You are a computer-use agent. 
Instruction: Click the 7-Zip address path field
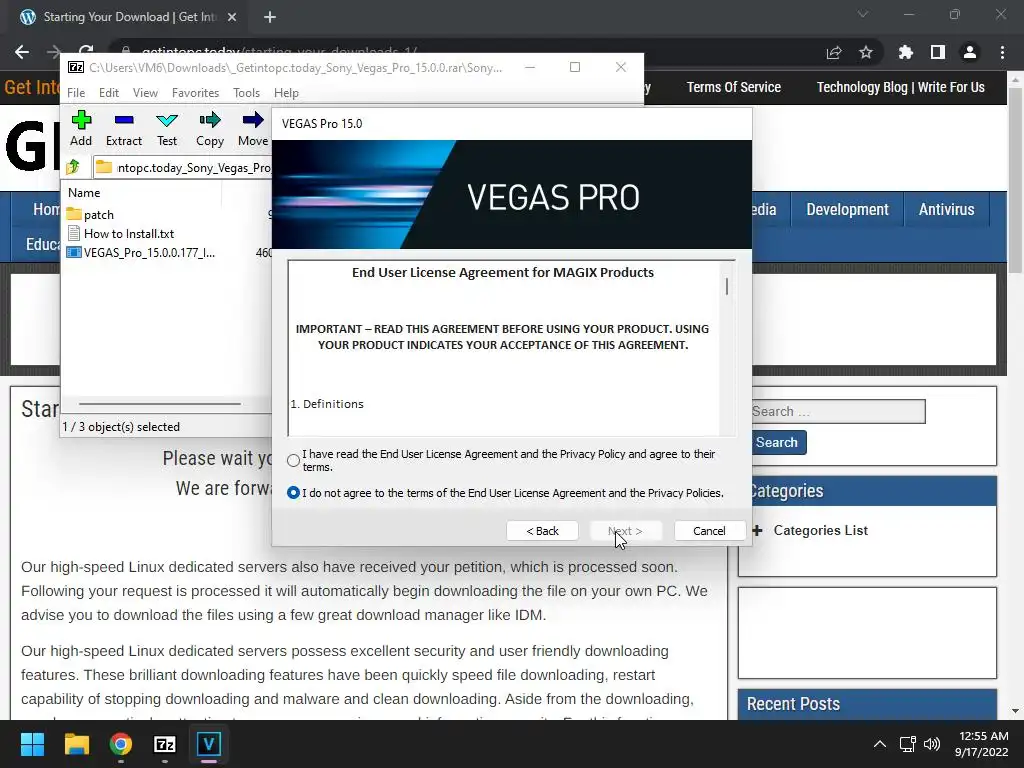click(183, 167)
